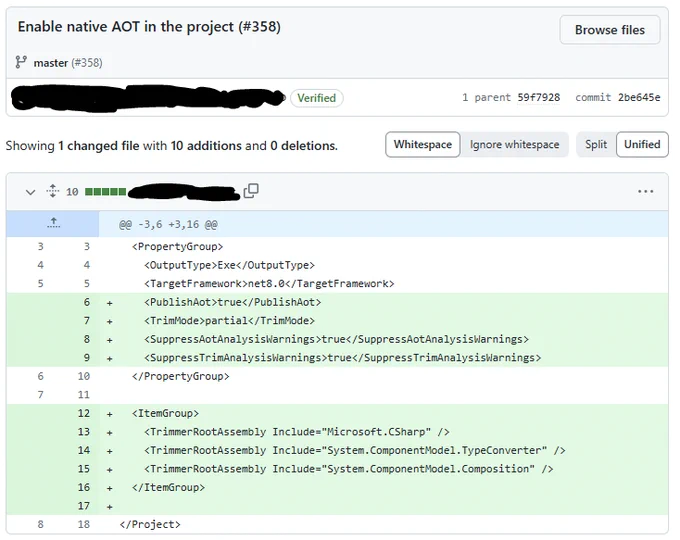Click the green additions diffstat blocks
Viewport: 680px width, 540px height.
pos(105,192)
